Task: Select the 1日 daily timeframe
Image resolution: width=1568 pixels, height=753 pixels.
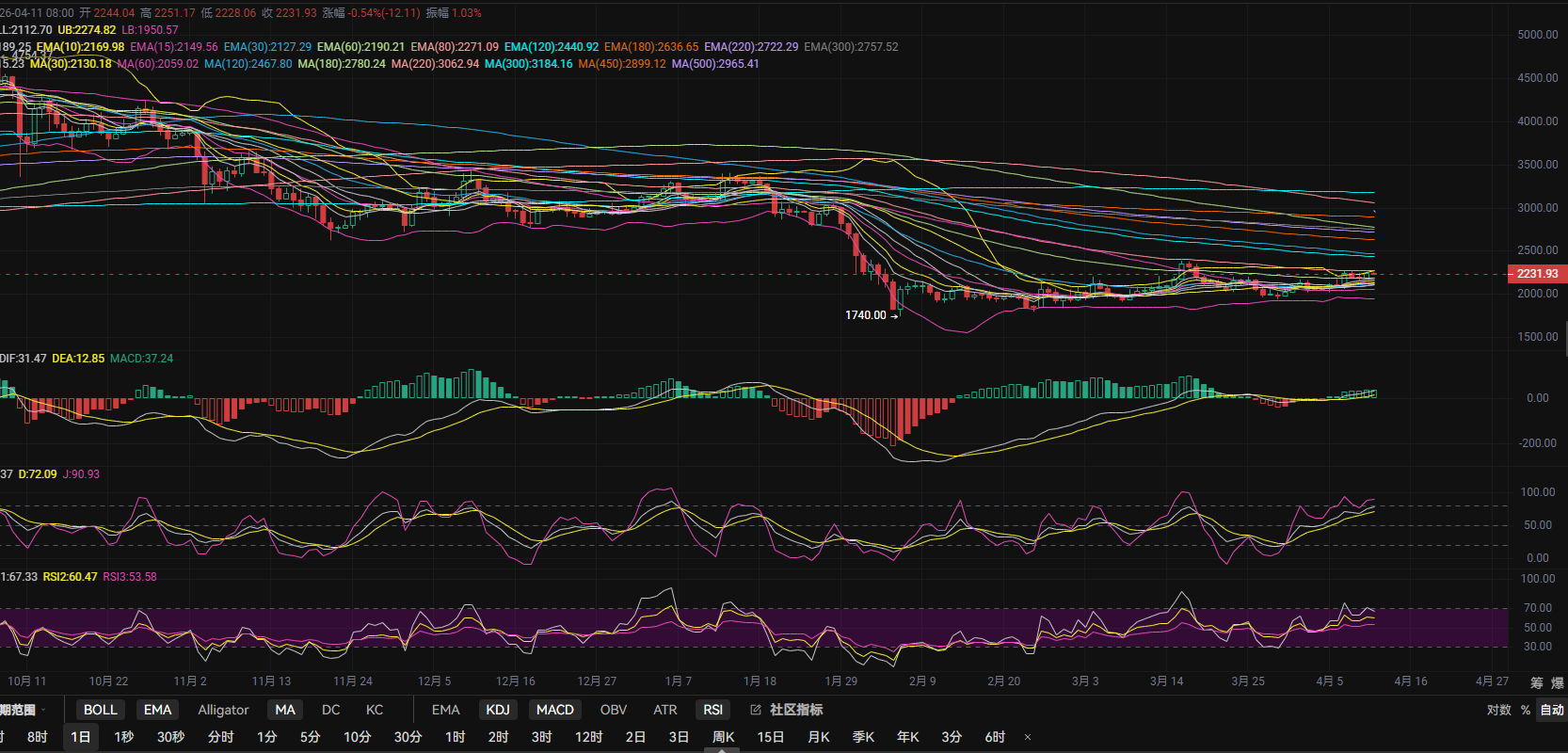Action: 81,737
